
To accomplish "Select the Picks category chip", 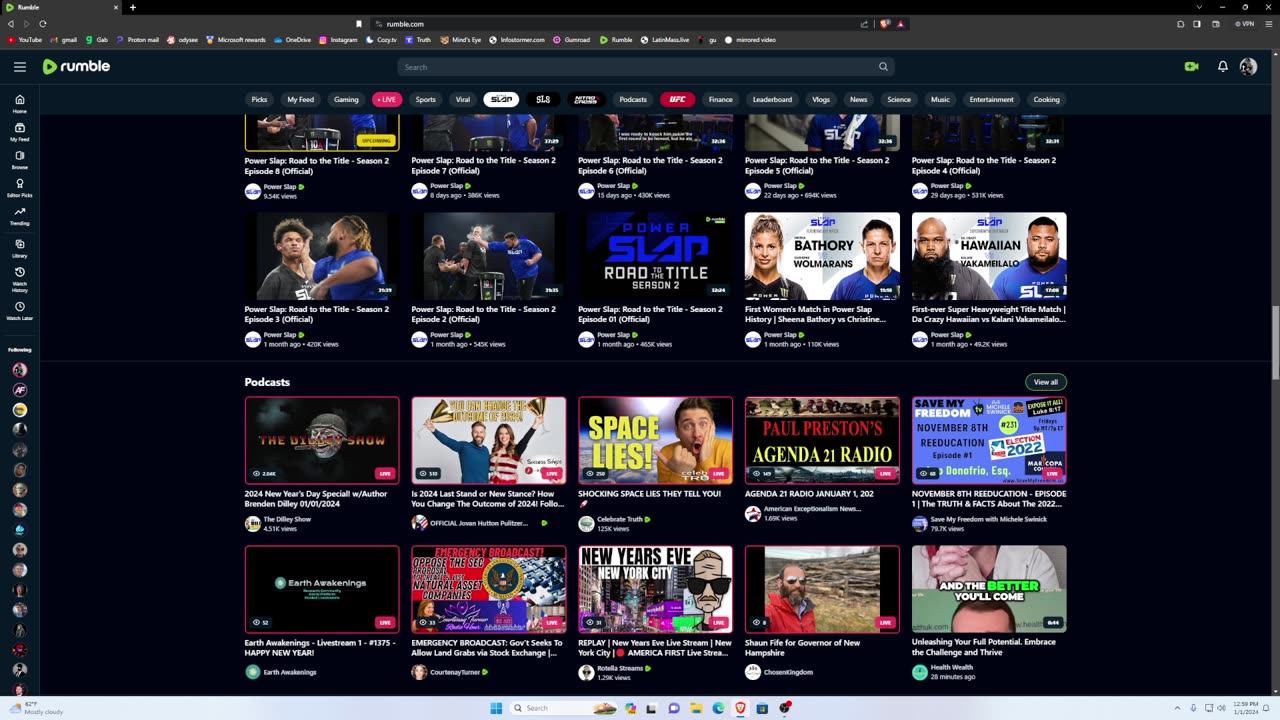I will (259, 99).
